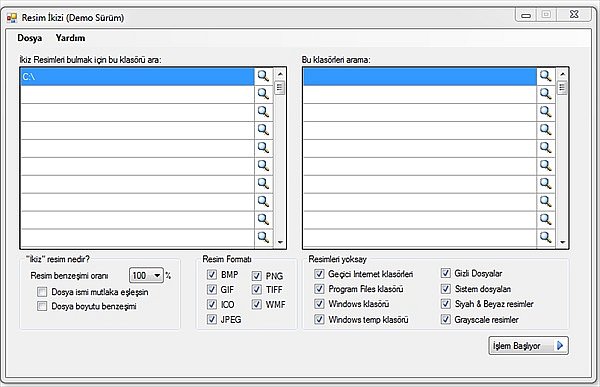Image resolution: width=600 pixels, height=387 pixels.
Task: Click the second-row magnifier in the search folders list
Action: [x=263, y=94]
